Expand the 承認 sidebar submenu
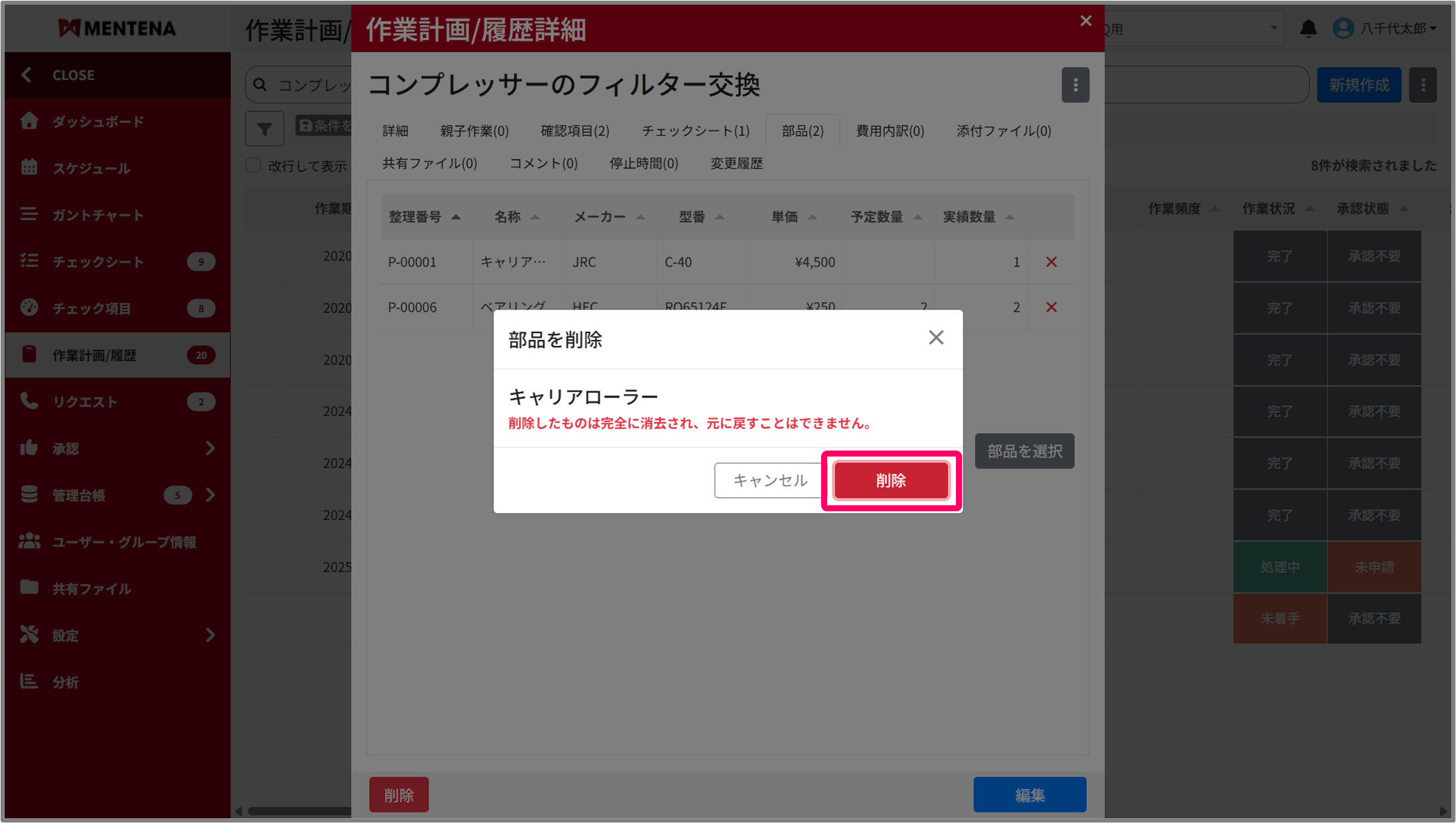This screenshot has width=1456, height=823. pyautogui.click(x=210, y=448)
